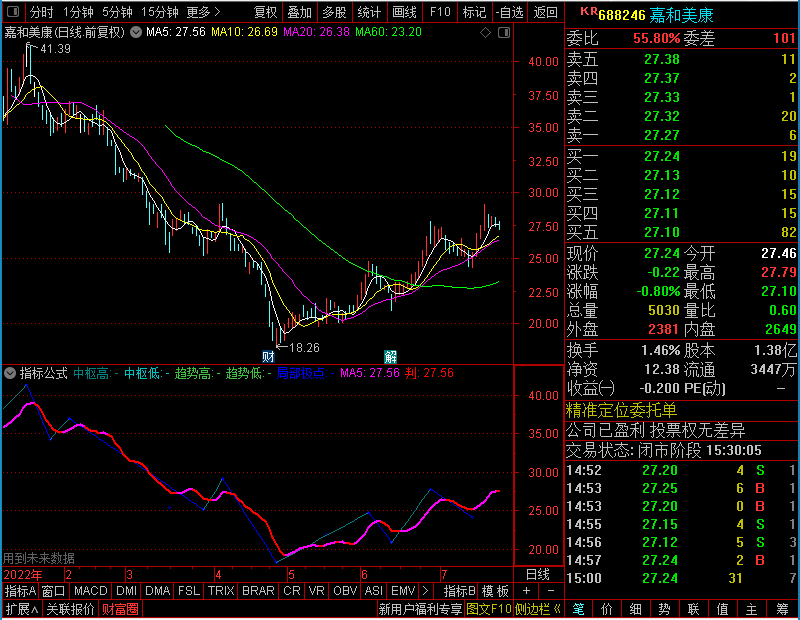Click the 精准定位委托单 link

[621, 410]
